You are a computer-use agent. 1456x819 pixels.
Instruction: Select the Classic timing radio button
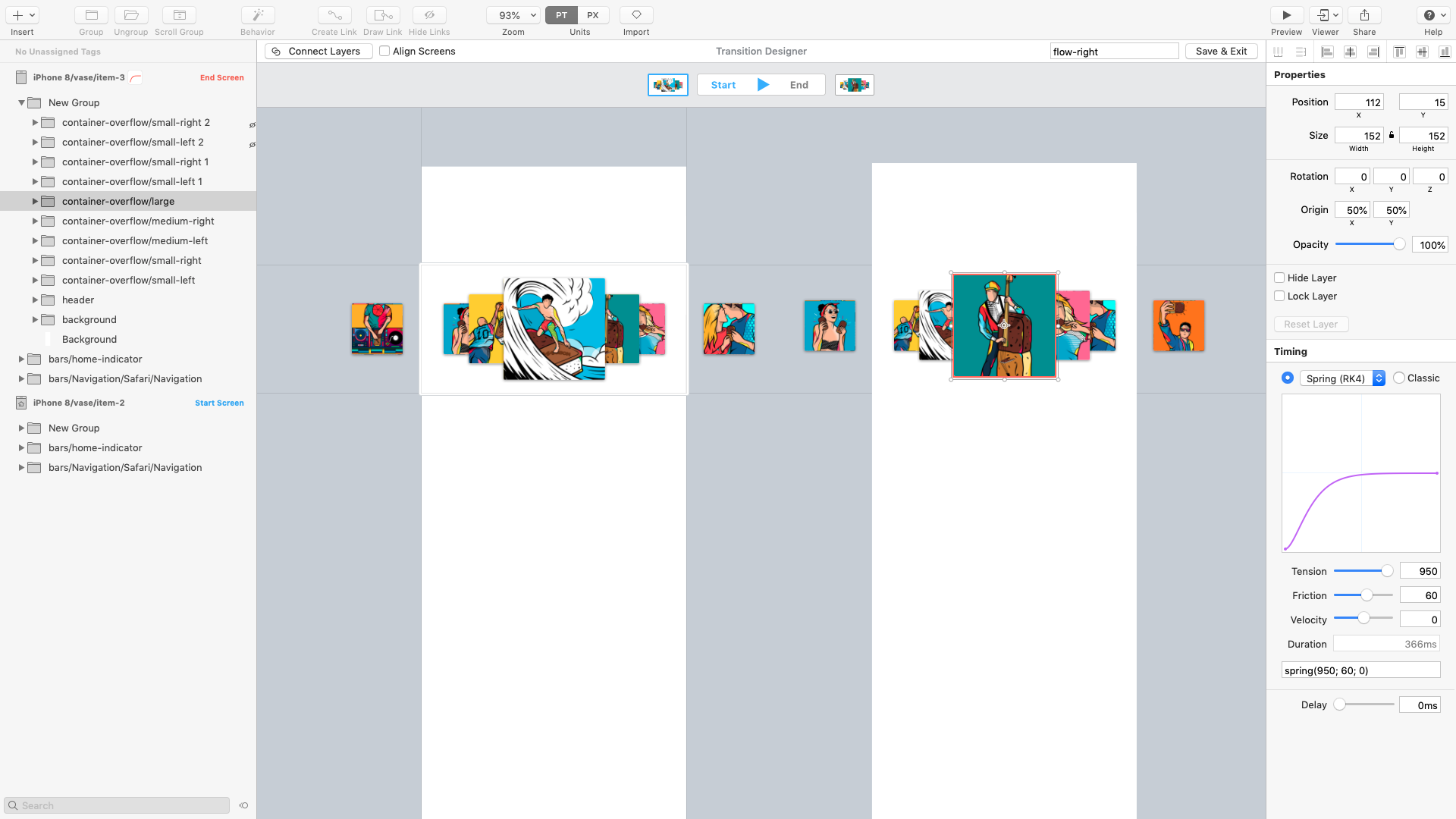[x=1399, y=378]
